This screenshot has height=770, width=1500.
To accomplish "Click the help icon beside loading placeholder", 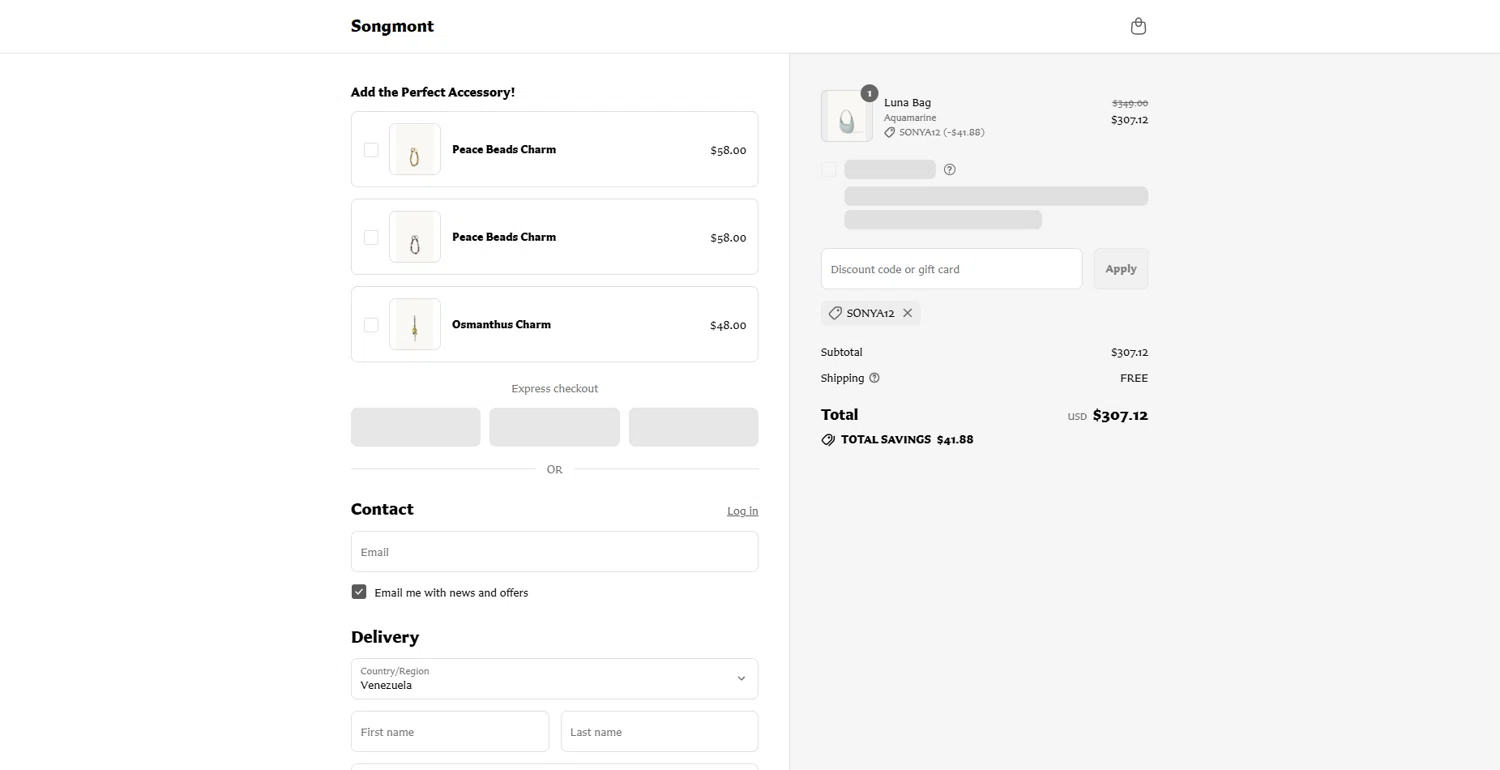I will click(x=950, y=170).
